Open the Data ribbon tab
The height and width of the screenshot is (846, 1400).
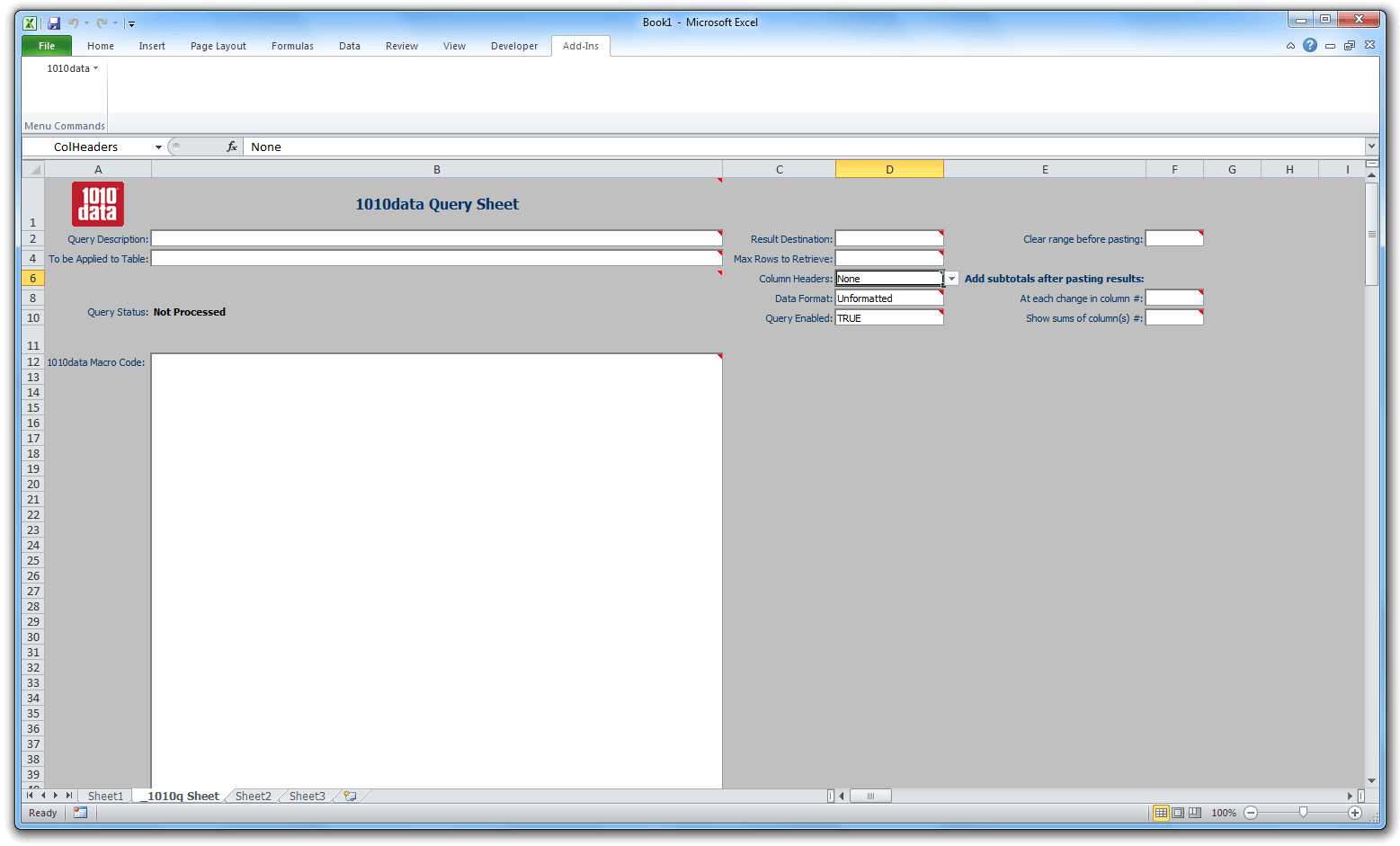(x=350, y=46)
